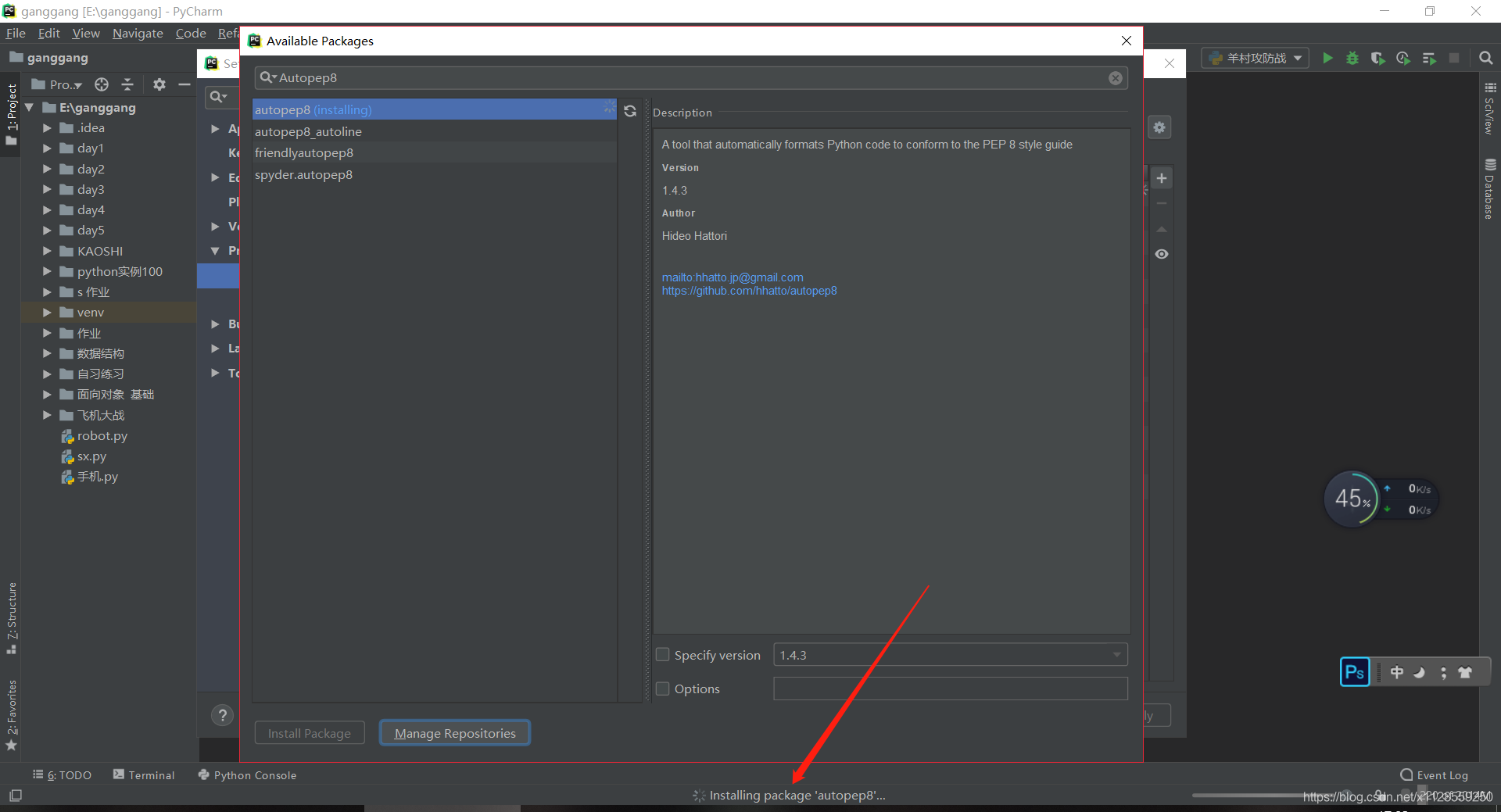Click the run list icon next to profile

pos(1429,58)
